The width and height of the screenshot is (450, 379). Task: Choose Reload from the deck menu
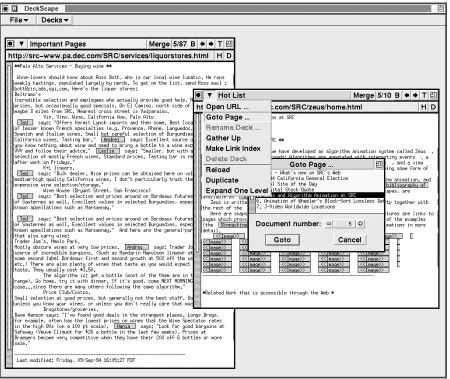click(x=237, y=170)
